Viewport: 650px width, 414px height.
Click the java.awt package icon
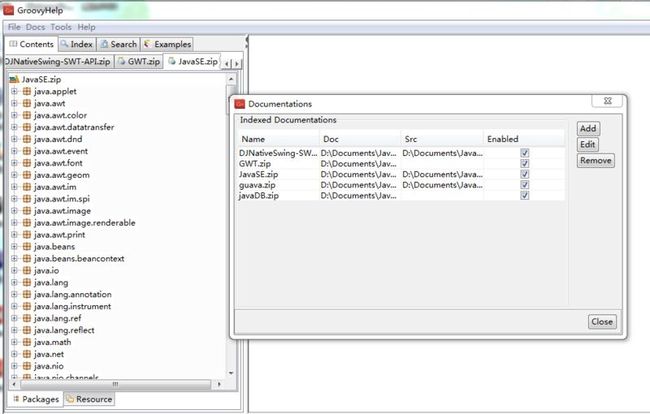pos(27,103)
